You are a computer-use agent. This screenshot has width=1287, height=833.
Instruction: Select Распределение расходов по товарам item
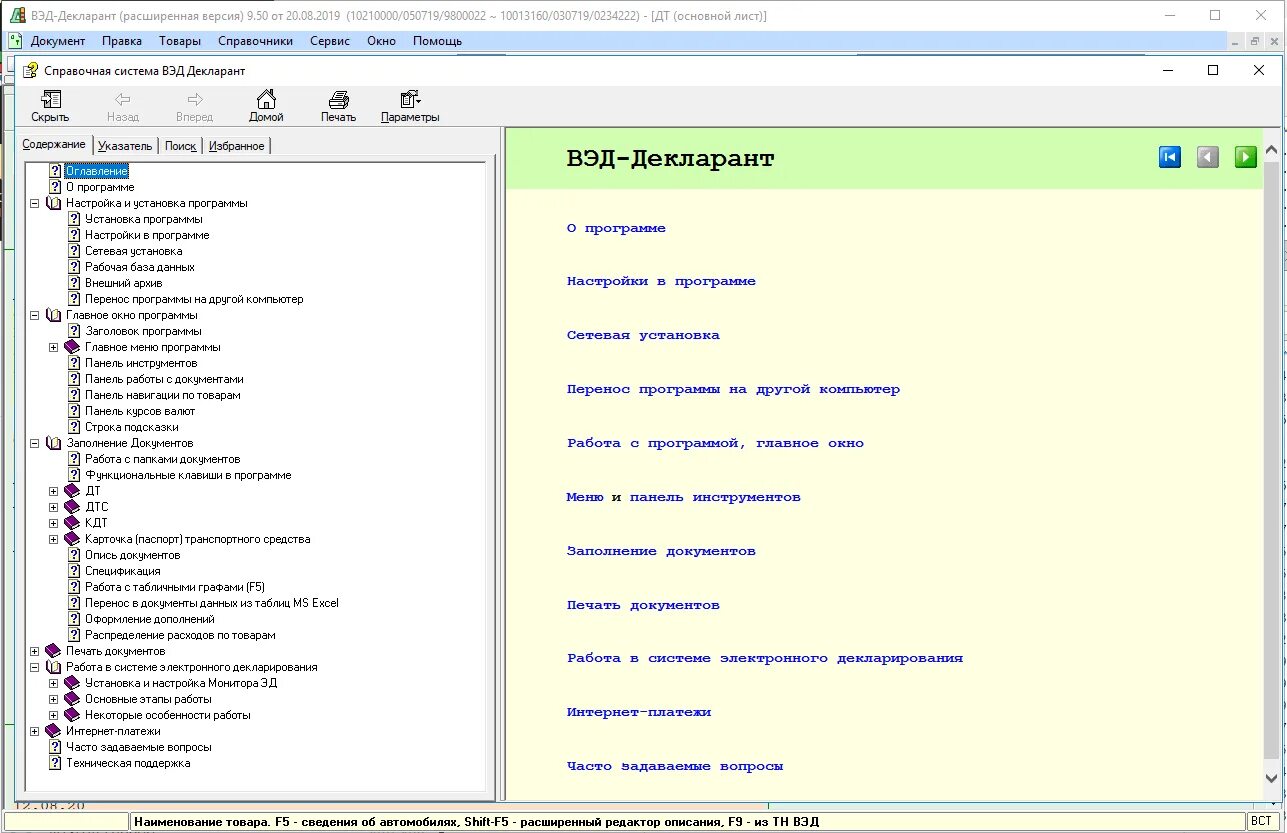[180, 635]
